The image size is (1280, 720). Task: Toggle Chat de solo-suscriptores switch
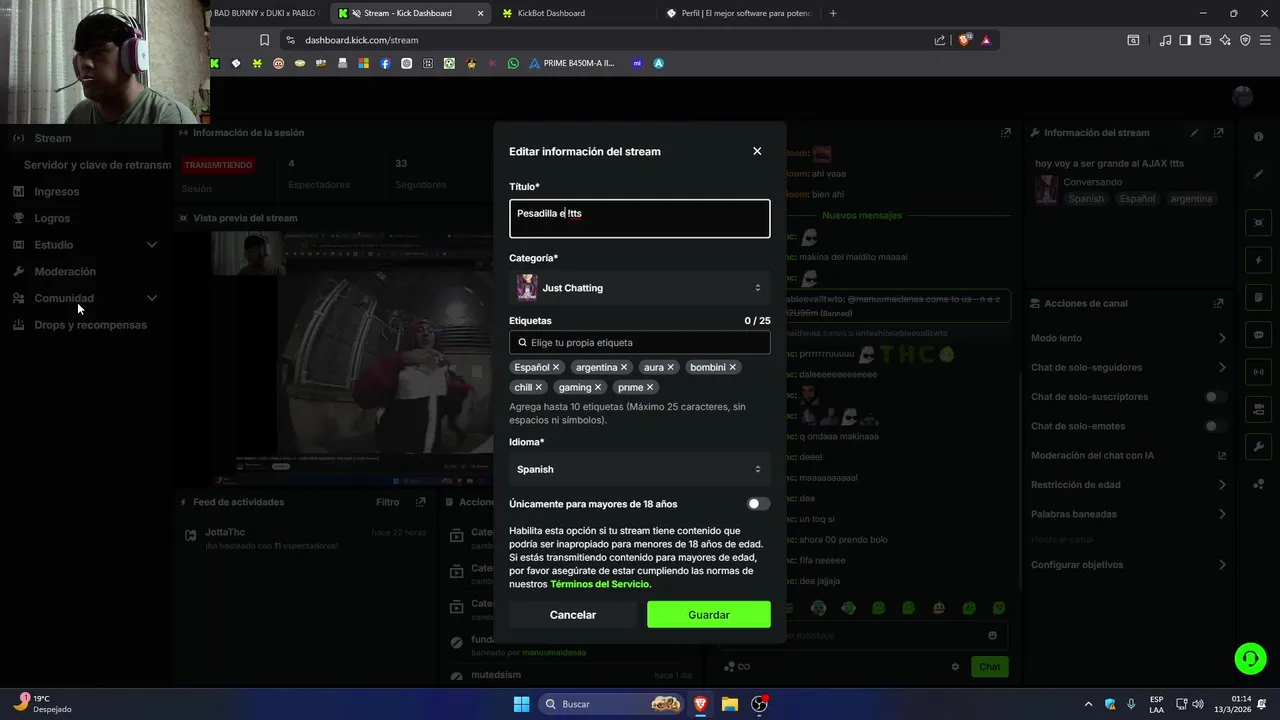[x=1214, y=397]
